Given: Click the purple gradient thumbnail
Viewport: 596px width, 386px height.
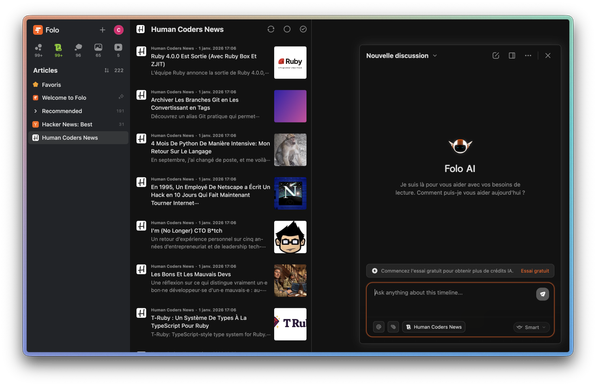Looking at the screenshot, I should [x=290, y=106].
